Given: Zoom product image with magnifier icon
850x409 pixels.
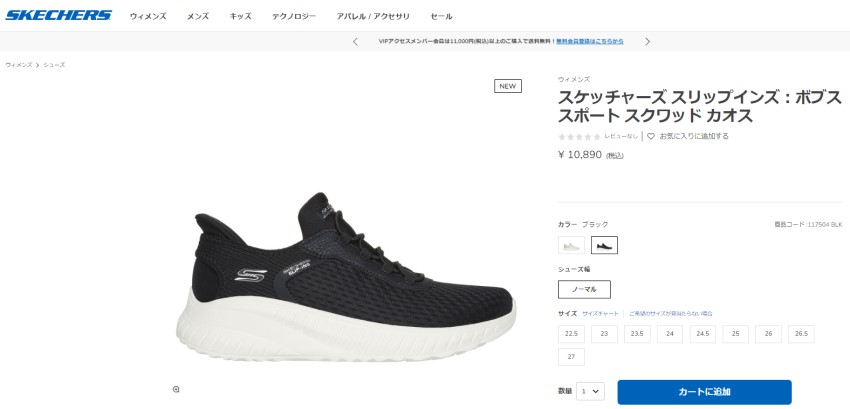Looking at the screenshot, I should coord(176,389).
